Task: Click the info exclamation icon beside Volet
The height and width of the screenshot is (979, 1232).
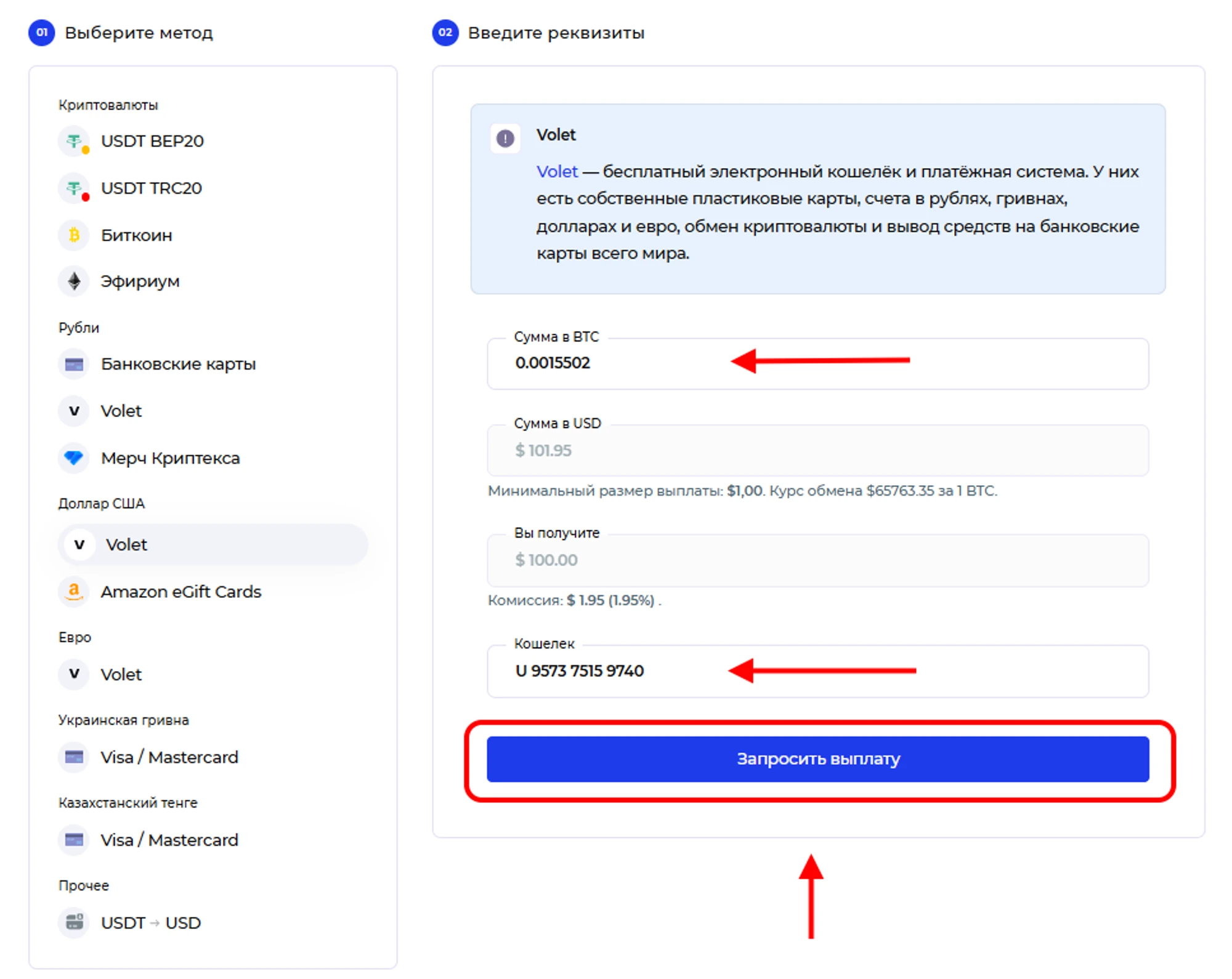Action: point(505,139)
